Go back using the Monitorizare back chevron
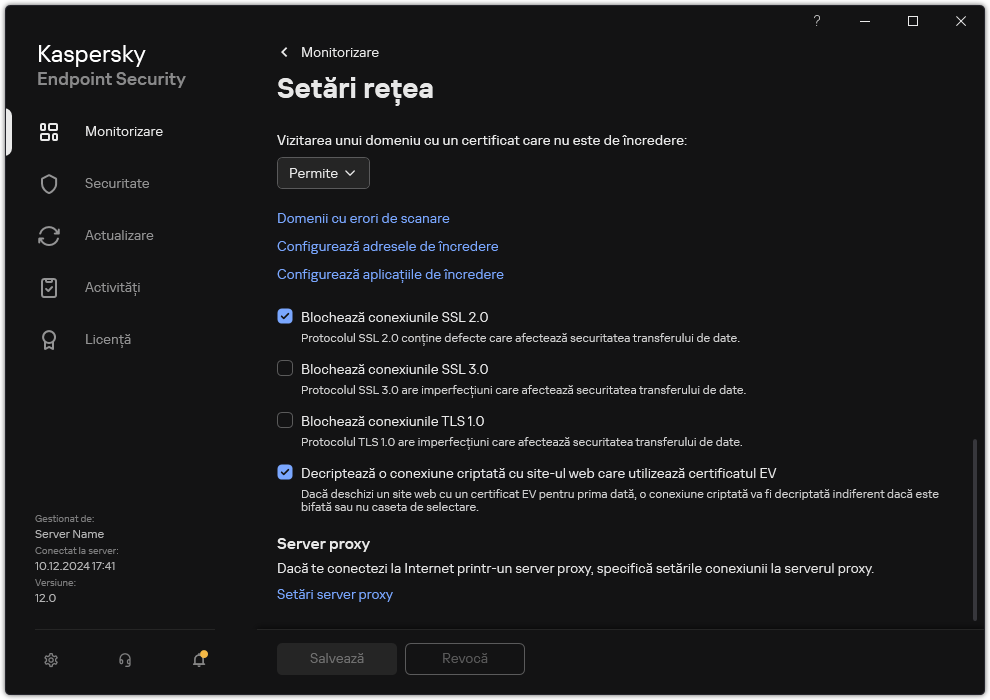The width and height of the screenshot is (990, 700). pos(284,52)
